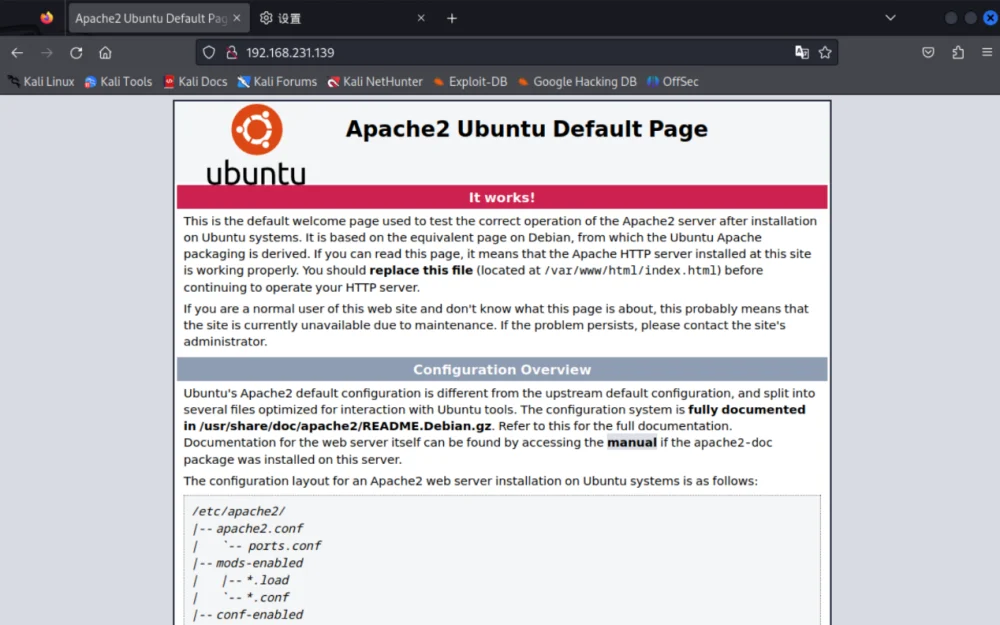Image resolution: width=1000 pixels, height=625 pixels.
Task: Close the 设置 settings tab
Action: click(421, 18)
